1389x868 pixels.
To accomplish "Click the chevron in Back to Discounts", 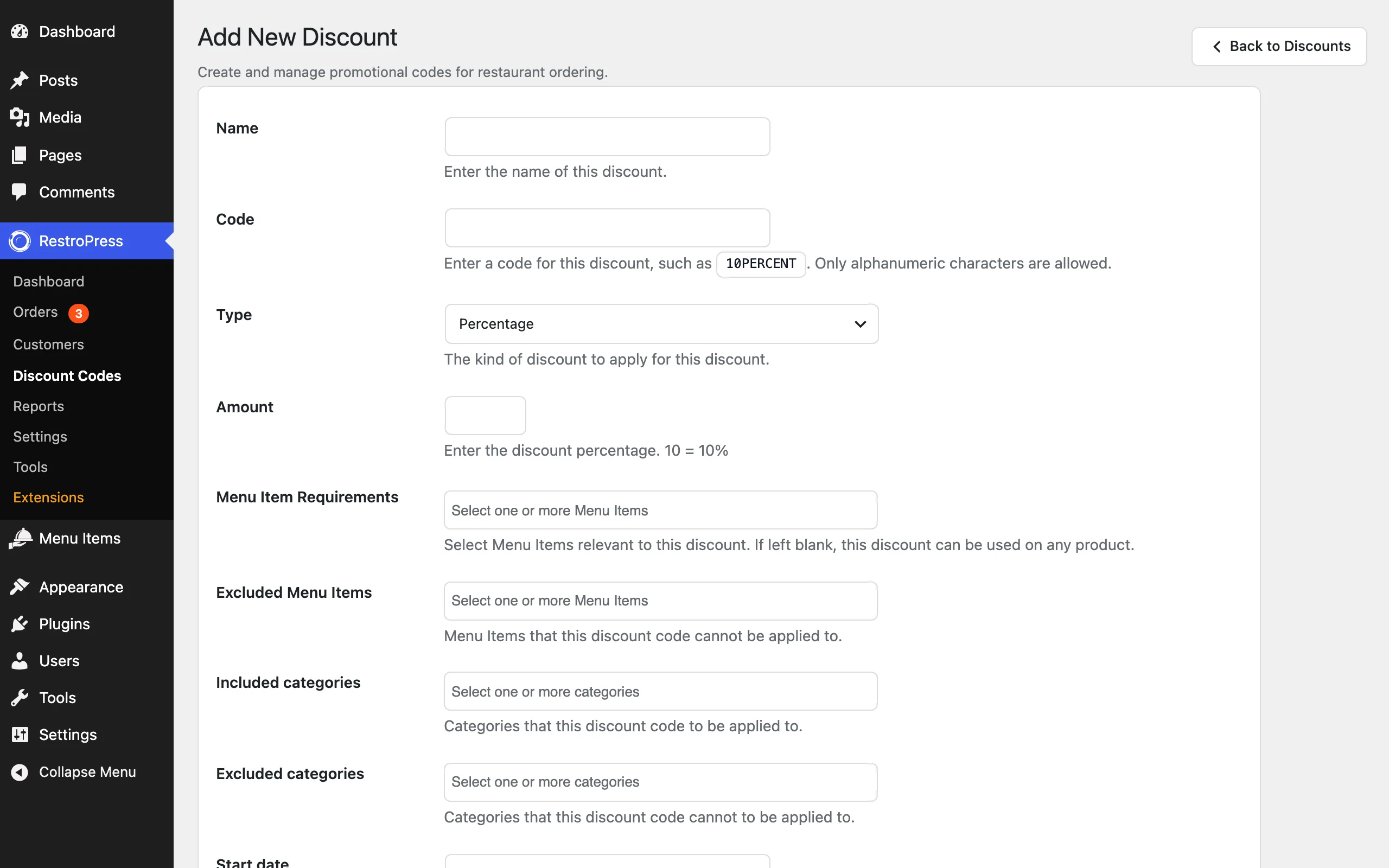I will pyautogui.click(x=1216, y=47).
